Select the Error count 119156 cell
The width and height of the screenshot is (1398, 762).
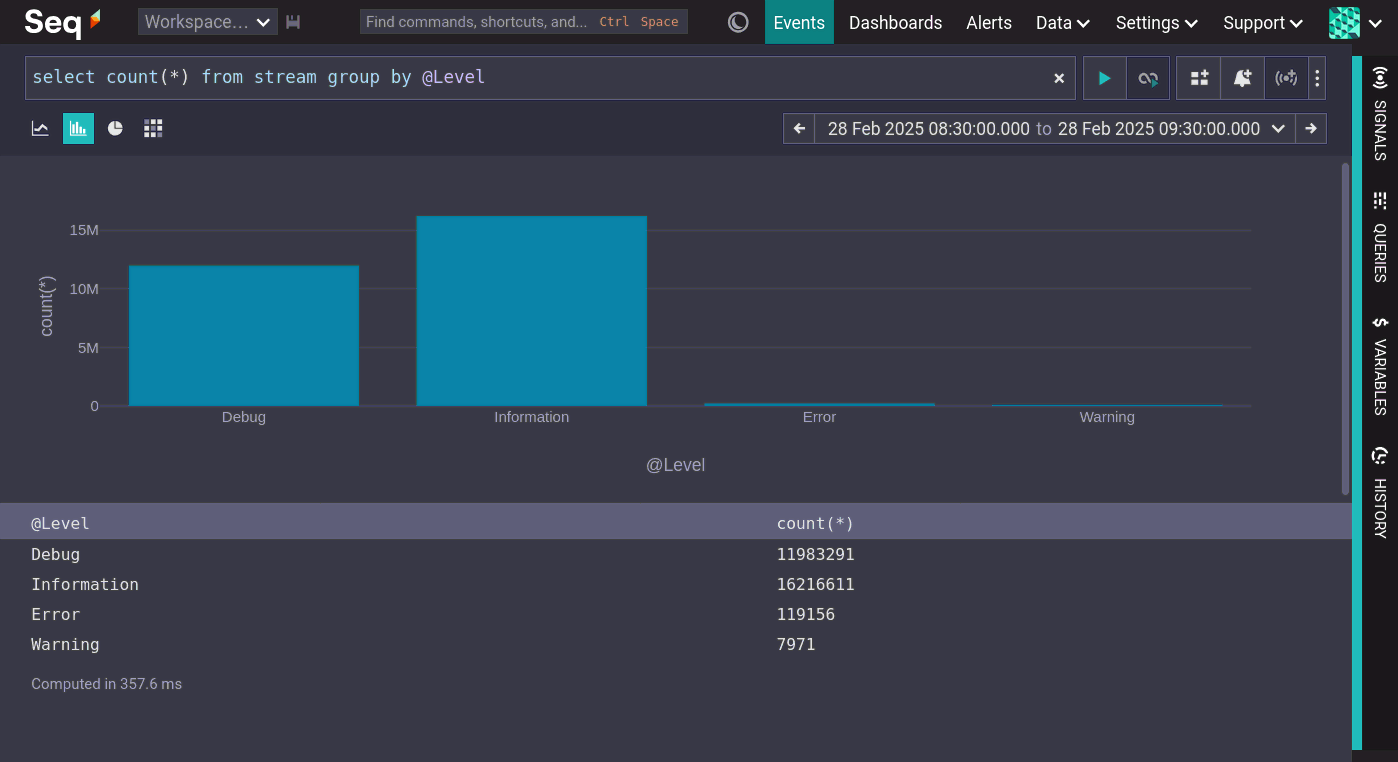click(806, 614)
